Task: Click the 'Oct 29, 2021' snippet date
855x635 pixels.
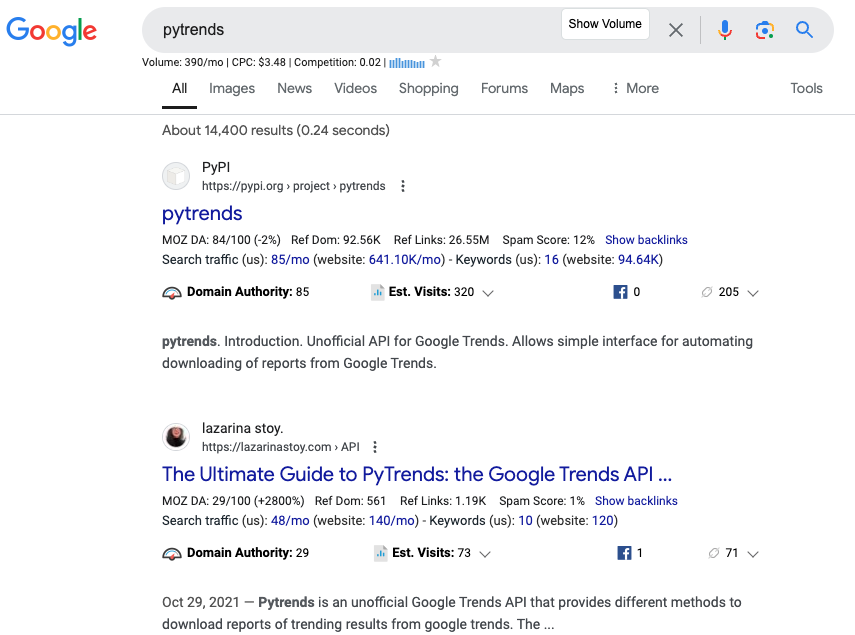Action: click(201, 602)
